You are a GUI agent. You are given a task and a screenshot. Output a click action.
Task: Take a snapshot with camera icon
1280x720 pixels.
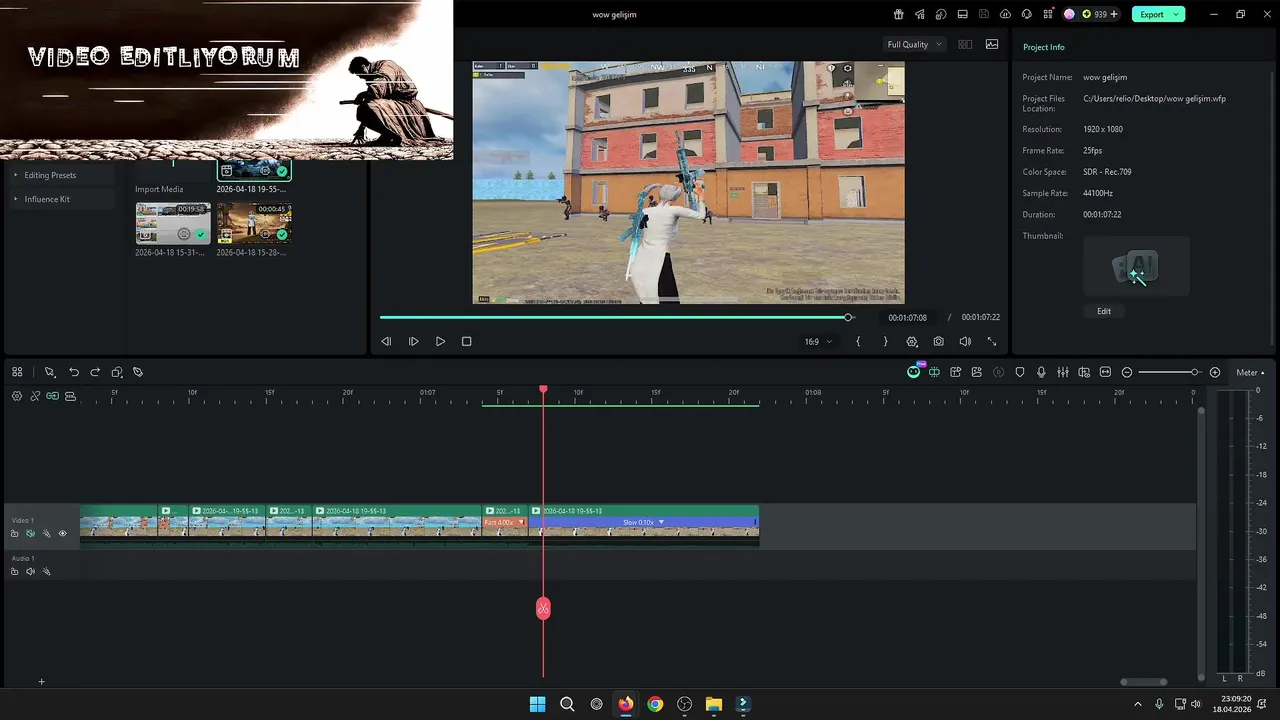pyautogui.click(x=938, y=341)
